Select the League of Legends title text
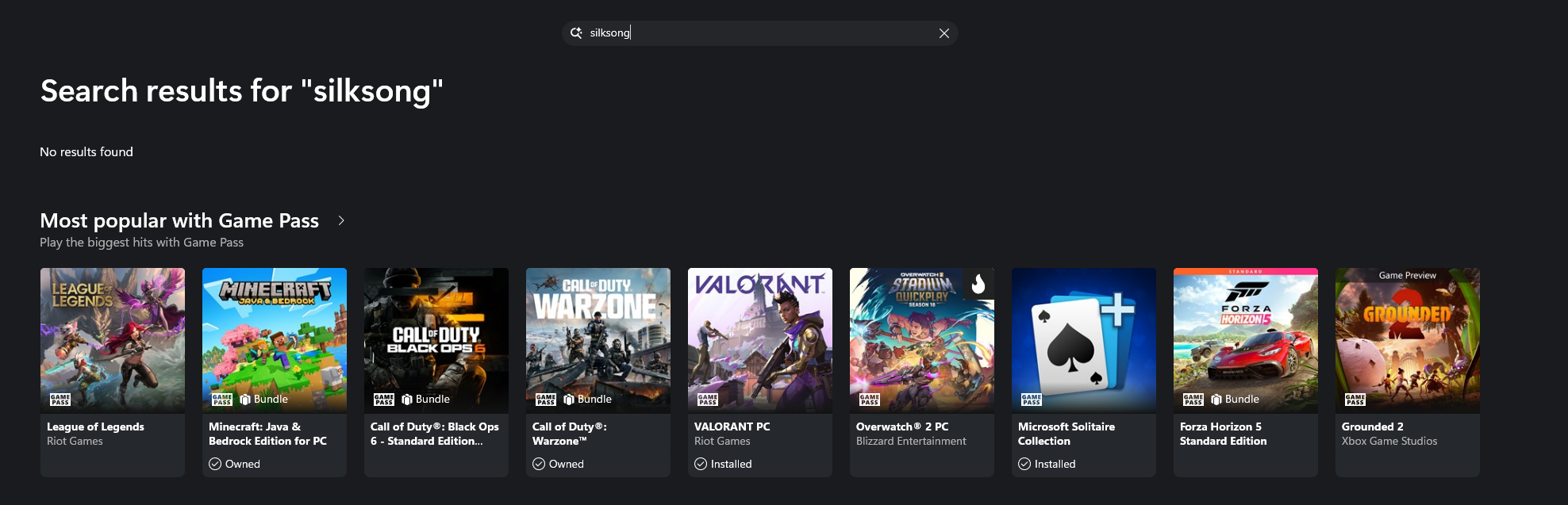 [95, 427]
